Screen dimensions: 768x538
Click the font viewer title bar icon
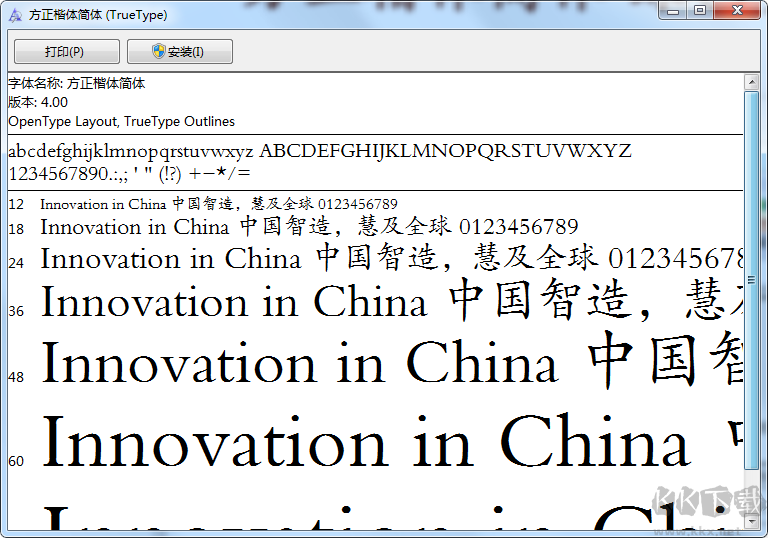point(15,15)
